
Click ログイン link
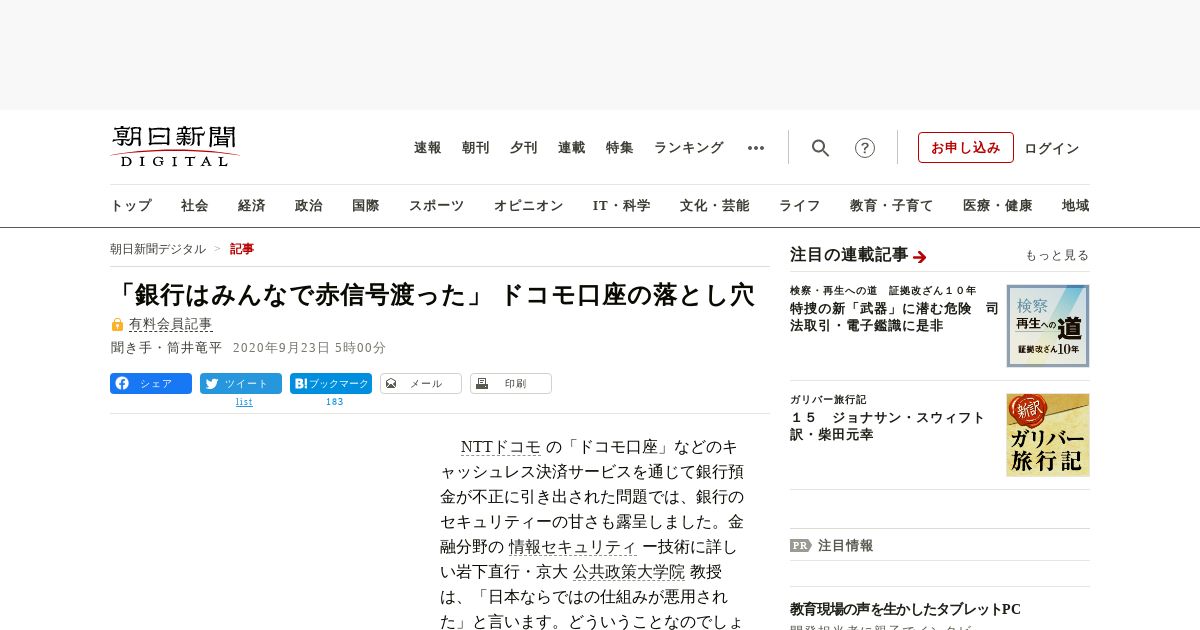pos(1052,148)
